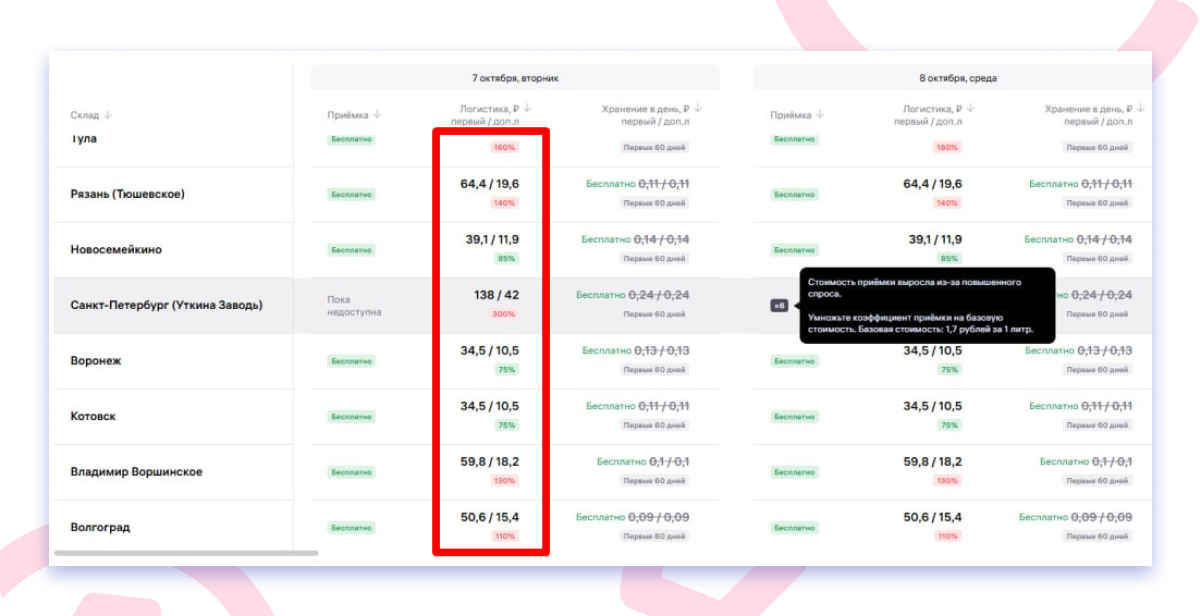The image size is (1200, 616).
Task: Select the 8 октября, среда date header
Action: click(x=957, y=78)
